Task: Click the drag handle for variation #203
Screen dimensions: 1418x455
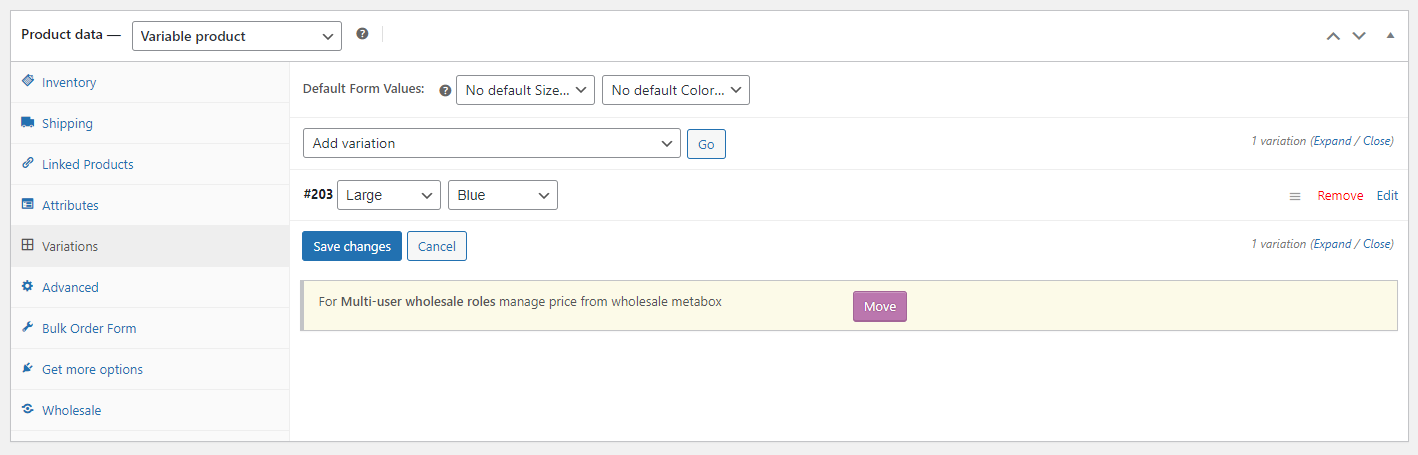Action: (x=1295, y=196)
